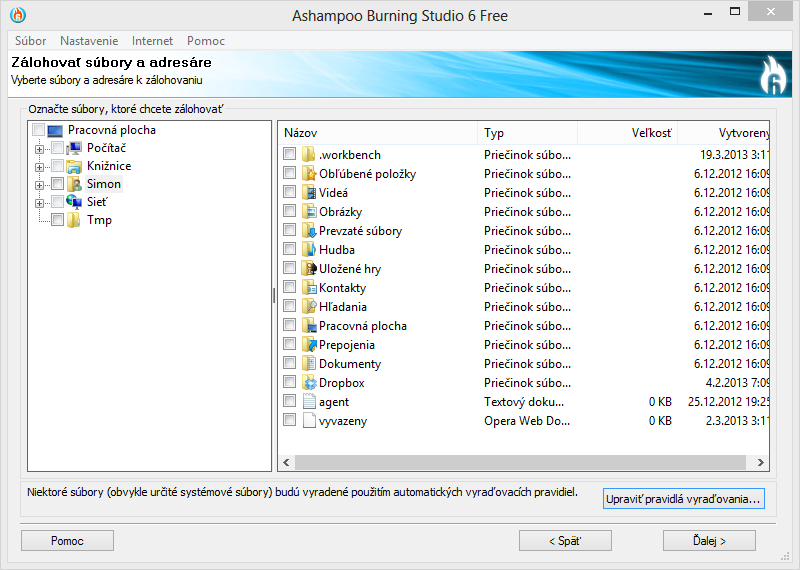The width and height of the screenshot is (800, 570).
Task: Check the Pracovná plocha tree checkbox
Action: pos(38,130)
